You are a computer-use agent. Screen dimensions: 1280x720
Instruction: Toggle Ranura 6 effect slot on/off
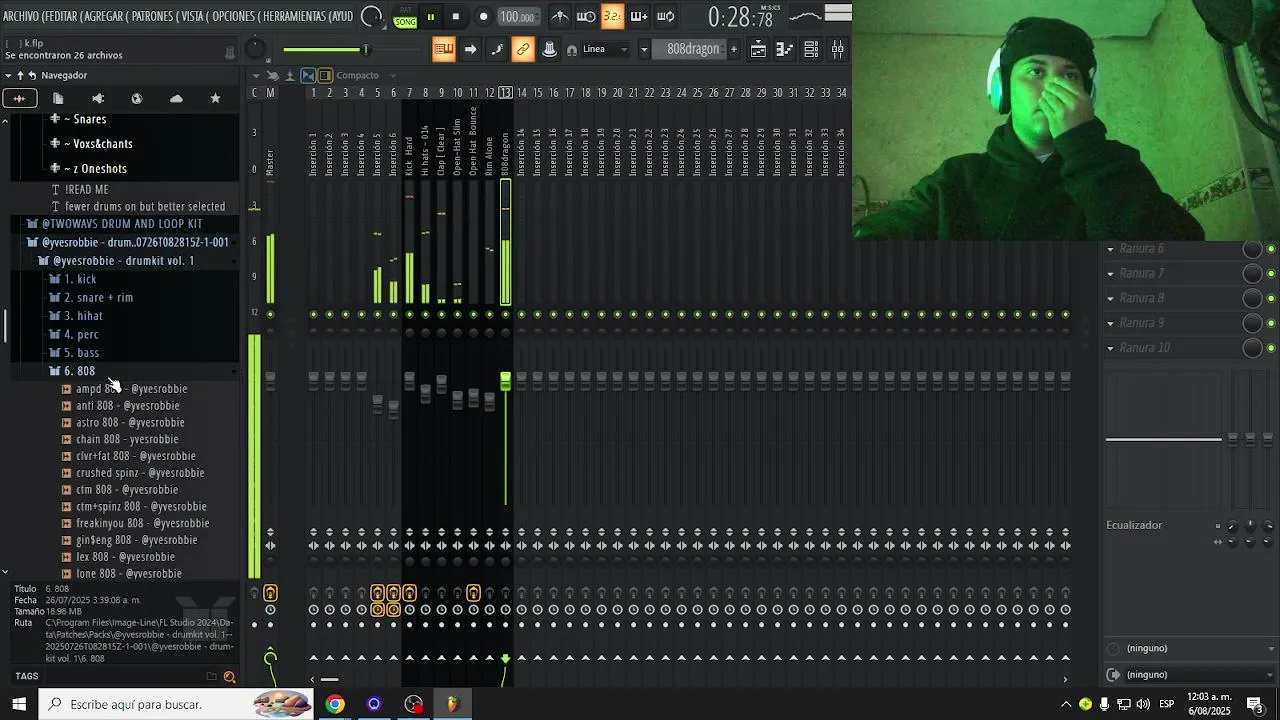coord(1271,249)
